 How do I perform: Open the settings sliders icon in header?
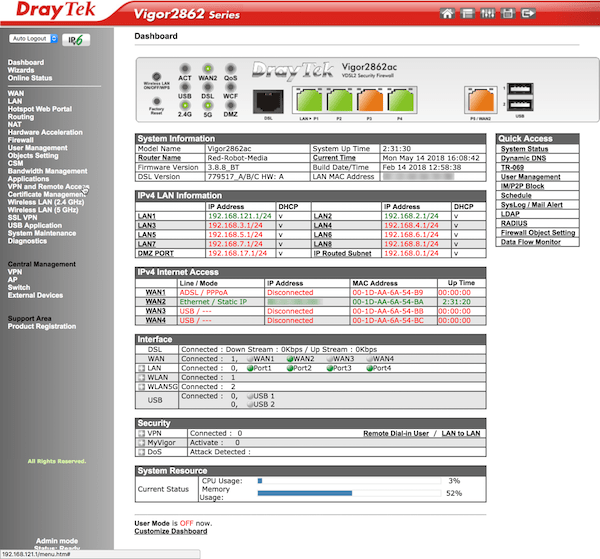[487, 14]
